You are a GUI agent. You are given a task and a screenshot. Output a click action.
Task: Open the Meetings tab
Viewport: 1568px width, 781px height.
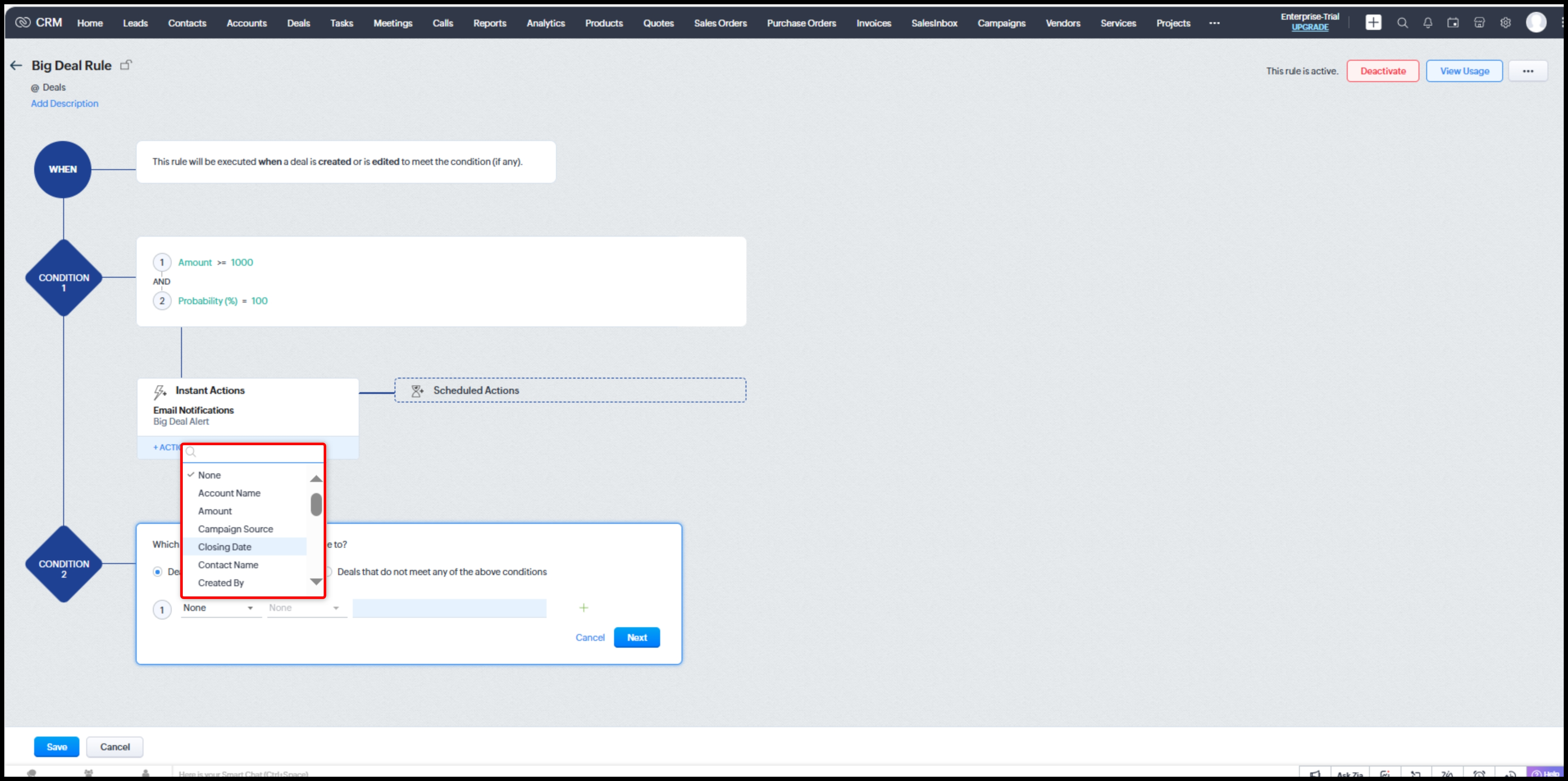[x=393, y=23]
